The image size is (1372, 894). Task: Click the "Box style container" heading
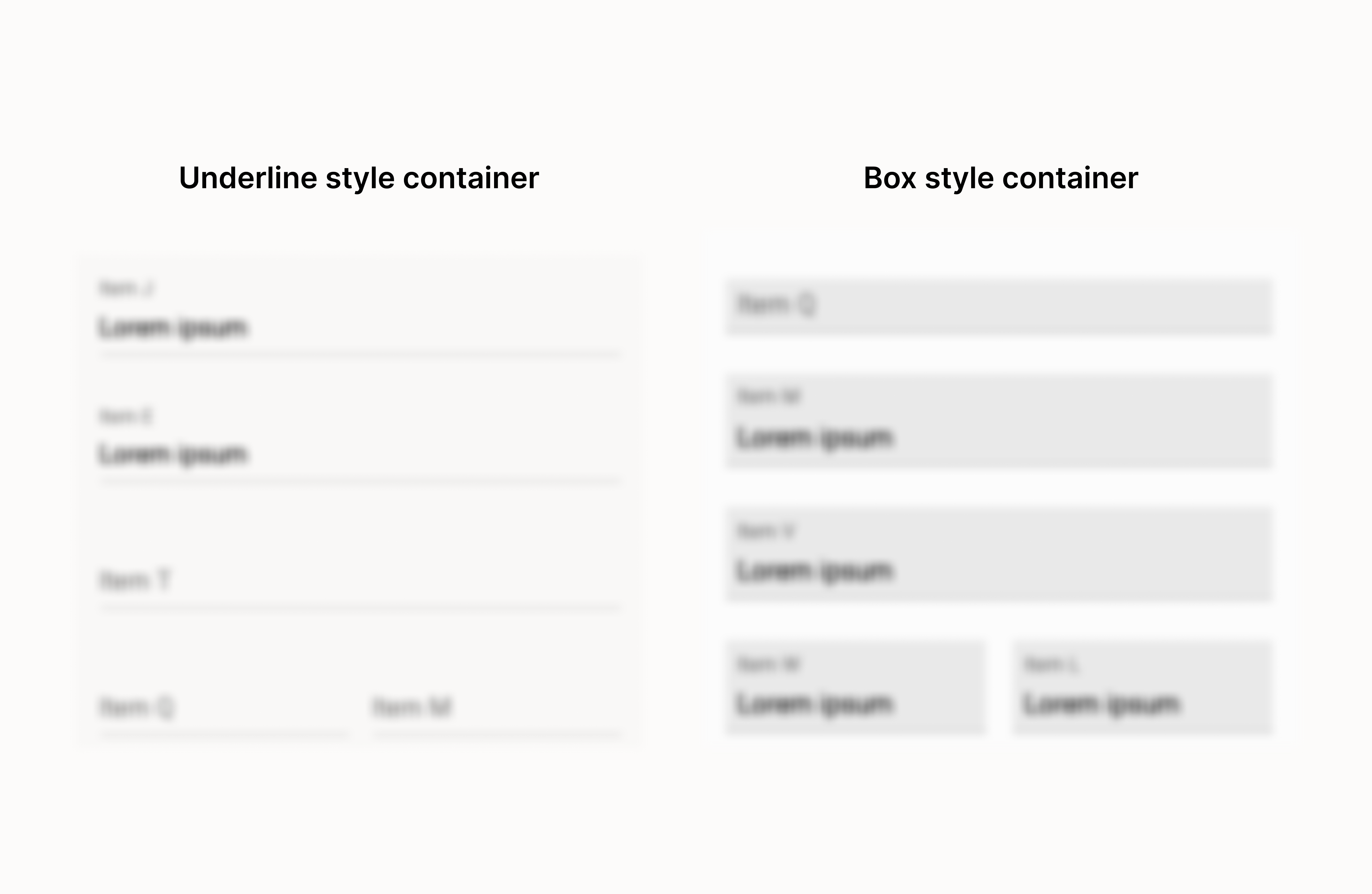click(x=1001, y=178)
